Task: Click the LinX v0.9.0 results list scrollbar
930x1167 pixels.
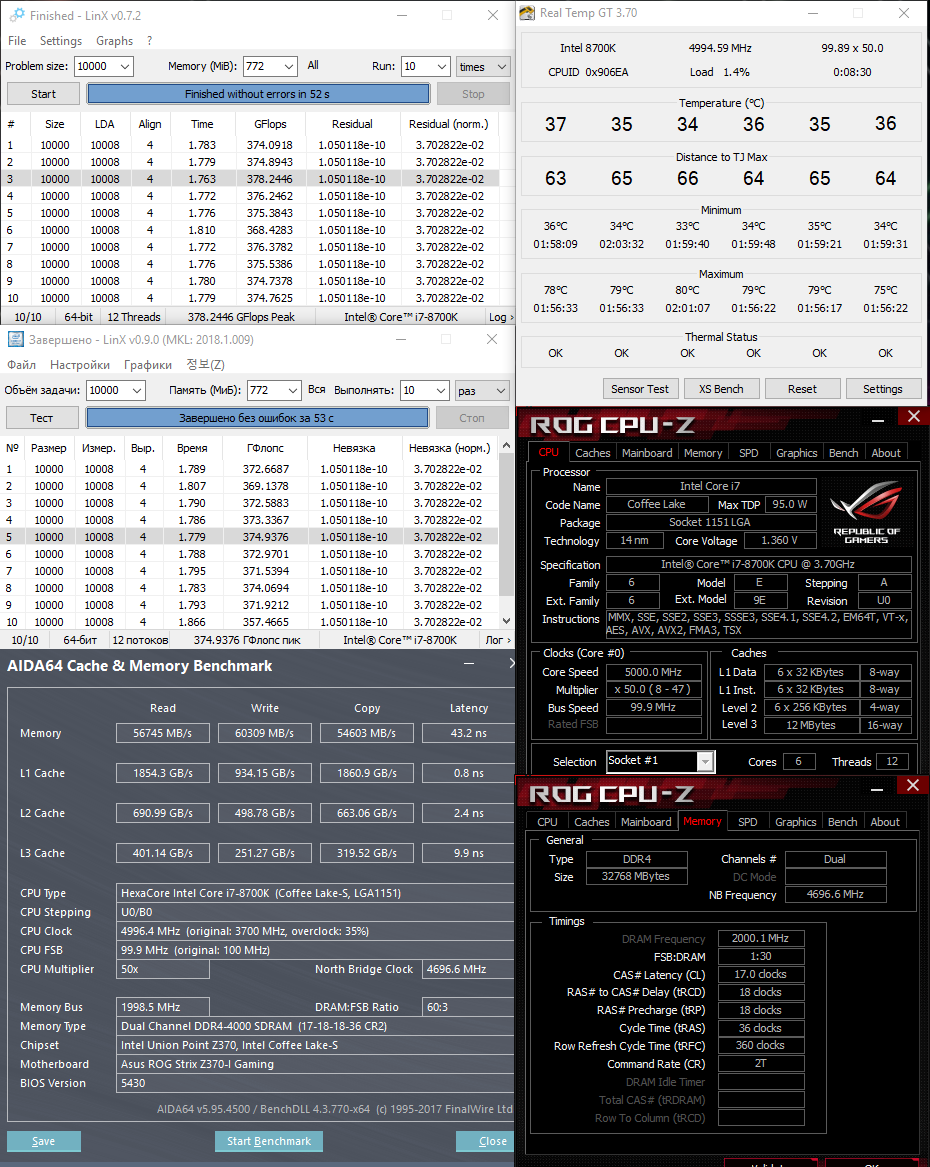Action: click(x=507, y=525)
